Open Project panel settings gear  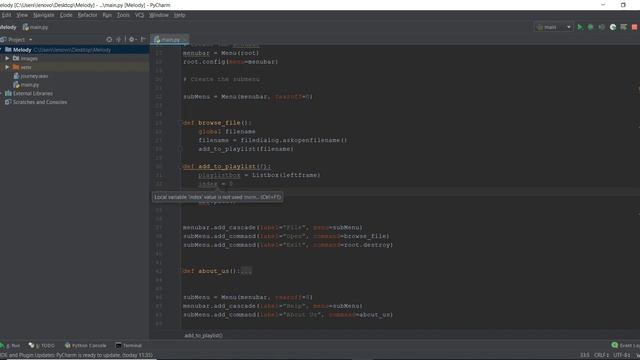click(131, 40)
